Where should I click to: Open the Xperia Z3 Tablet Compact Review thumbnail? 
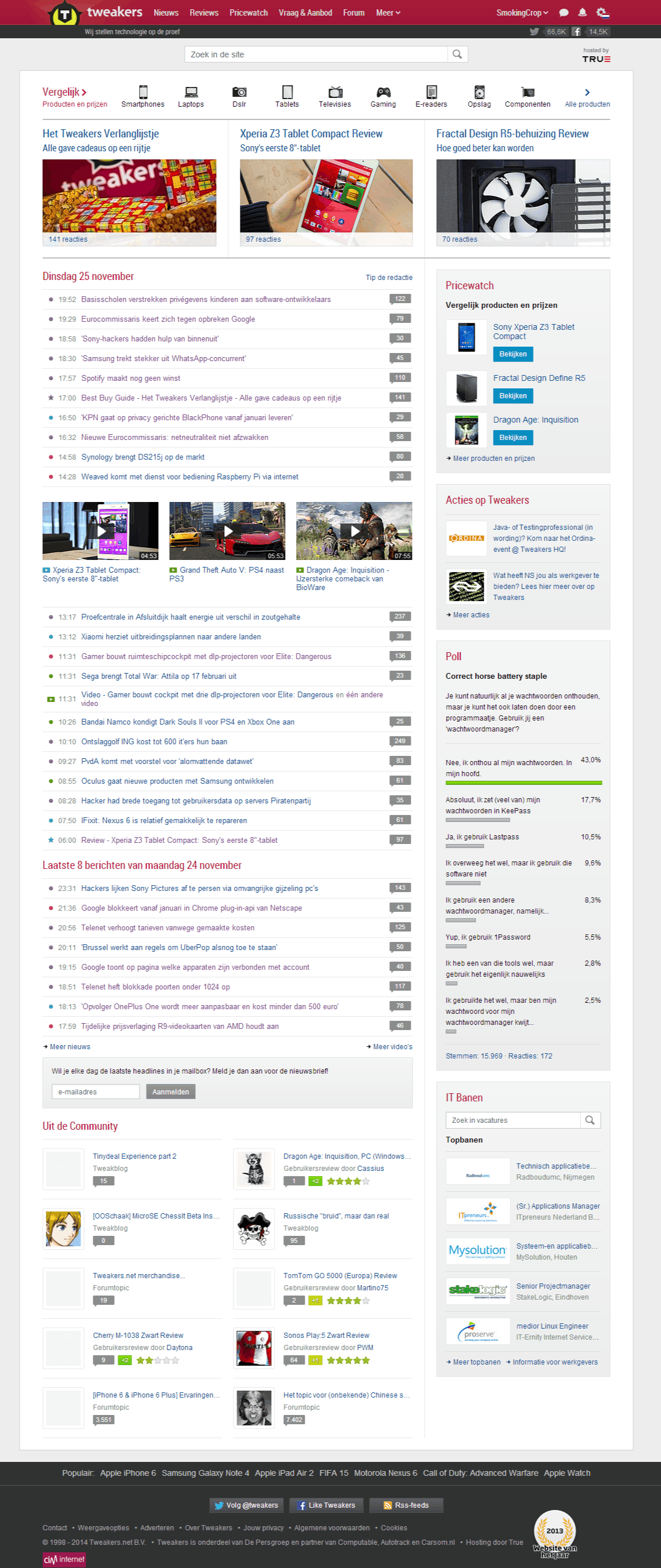326,203
